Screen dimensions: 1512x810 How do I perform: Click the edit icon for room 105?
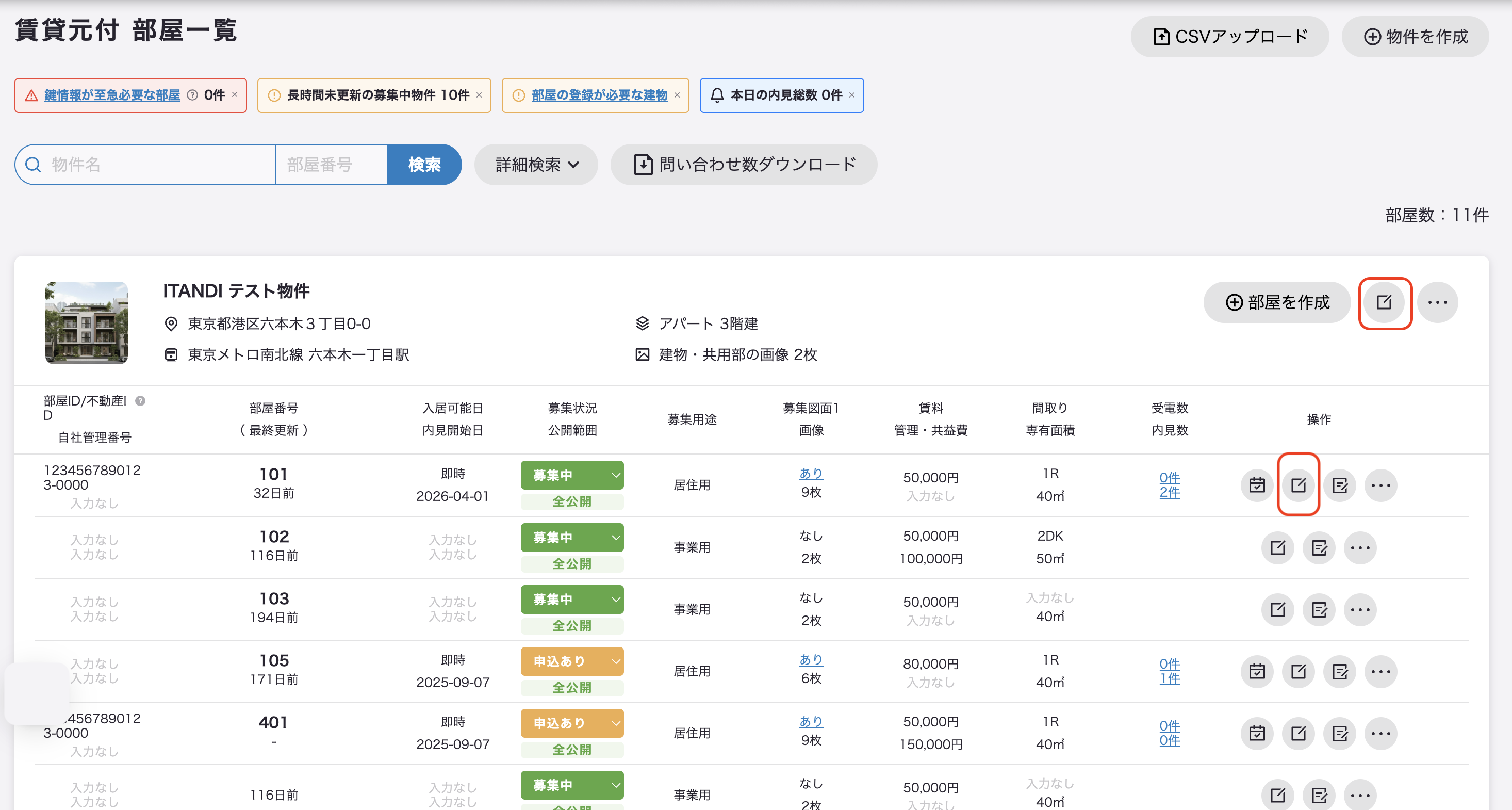tap(1299, 671)
